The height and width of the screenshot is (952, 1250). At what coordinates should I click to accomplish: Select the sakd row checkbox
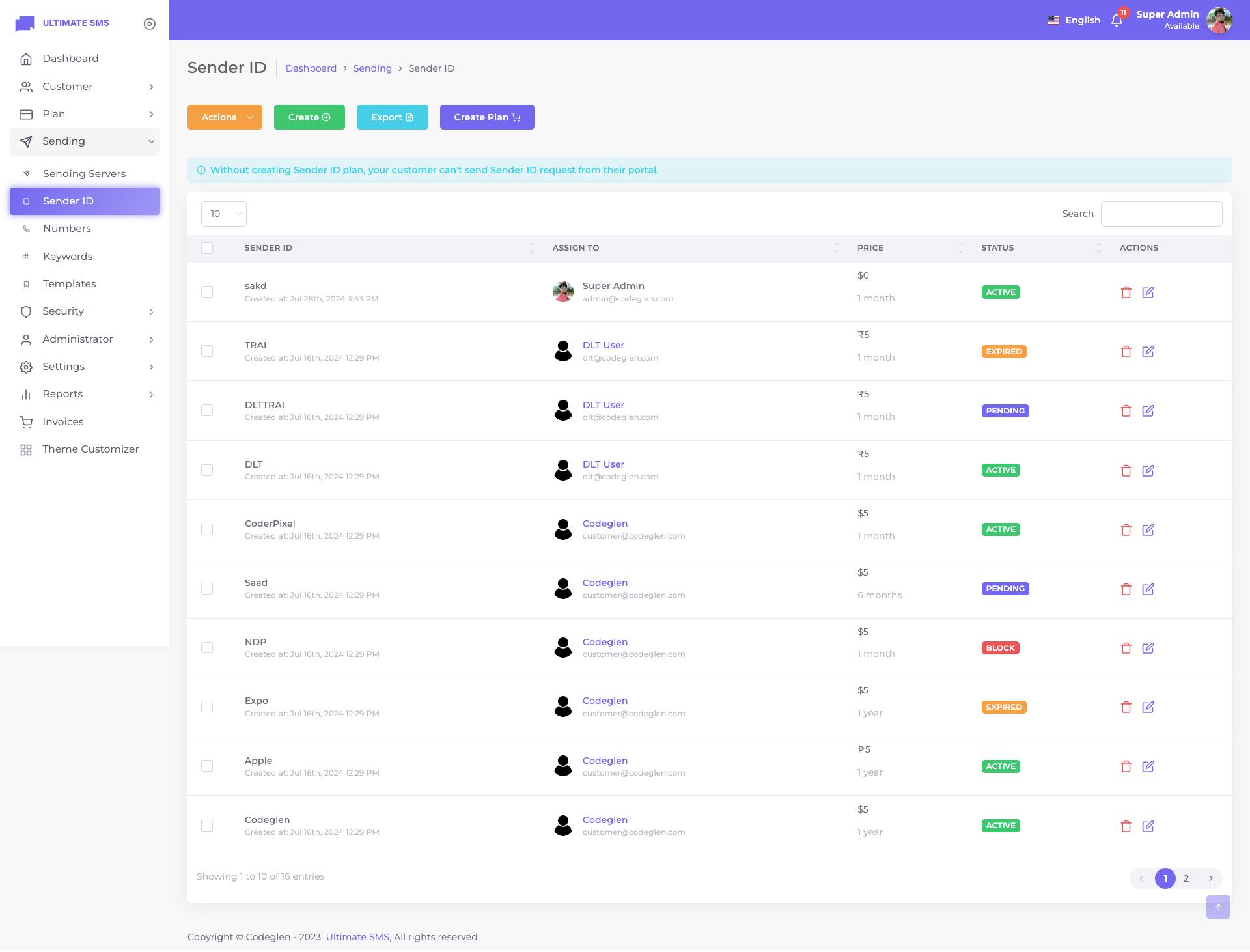click(x=207, y=292)
